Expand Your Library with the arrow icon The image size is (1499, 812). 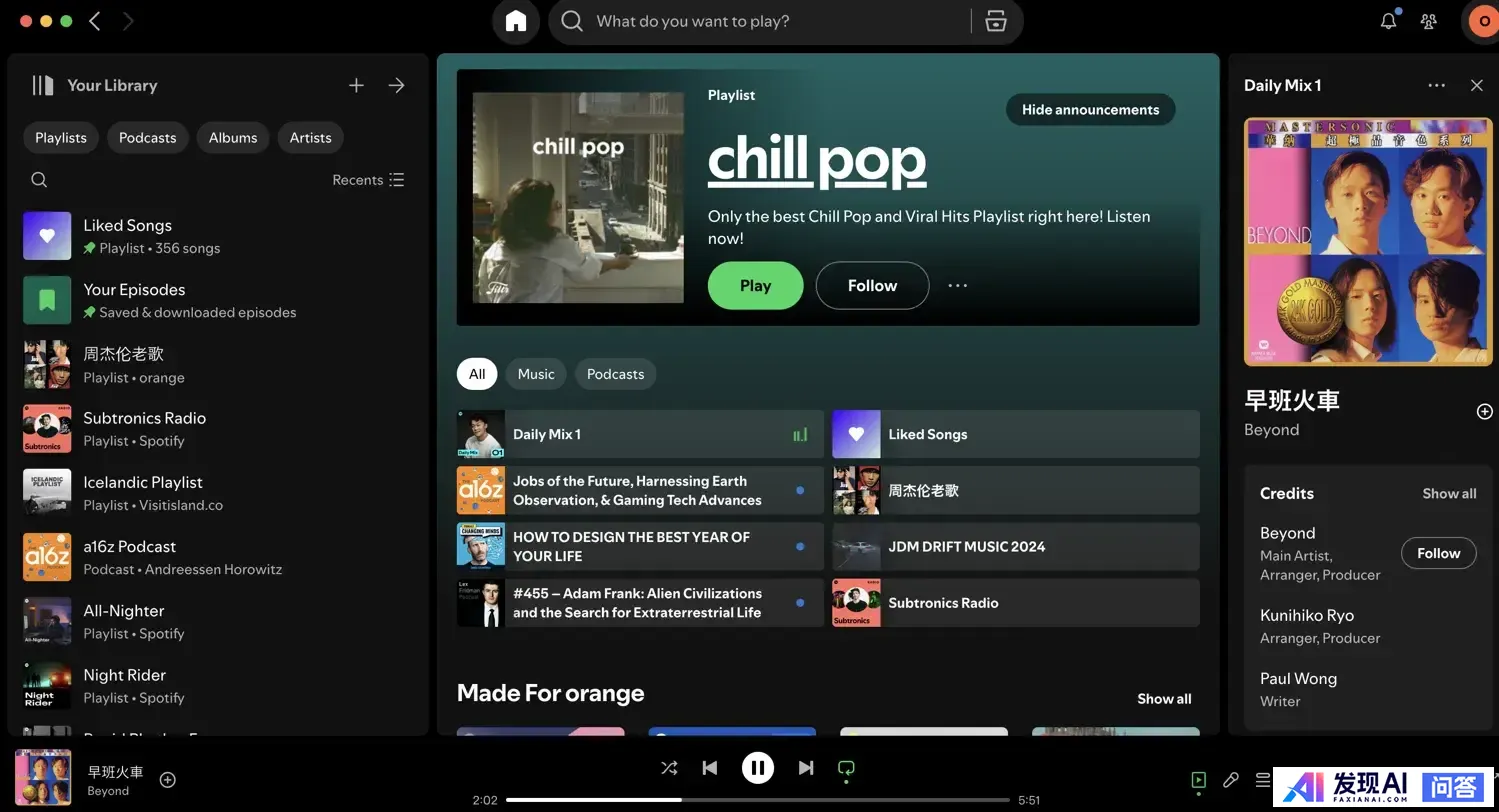pyautogui.click(x=397, y=85)
